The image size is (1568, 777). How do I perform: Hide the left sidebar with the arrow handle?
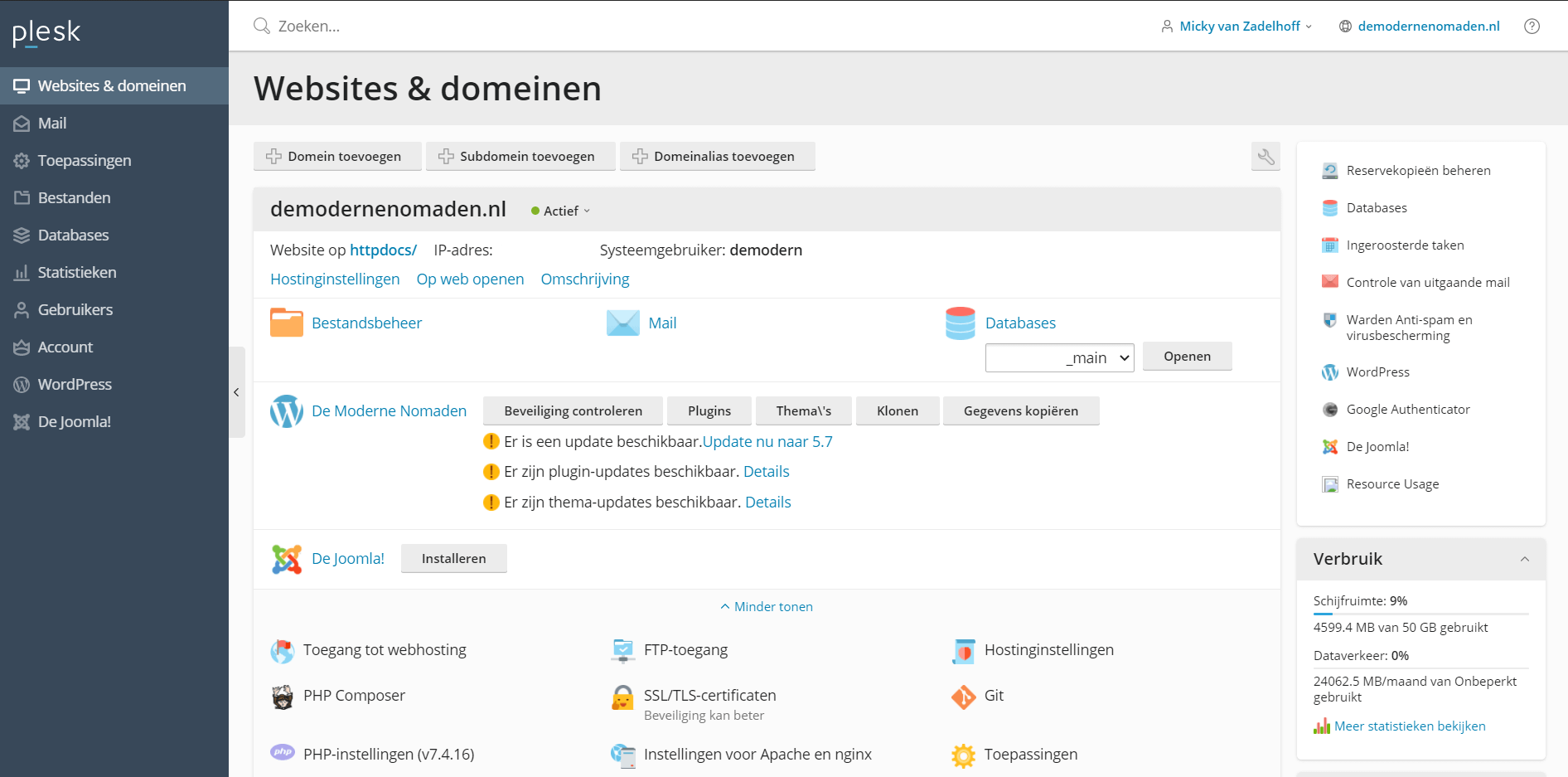coord(237,392)
